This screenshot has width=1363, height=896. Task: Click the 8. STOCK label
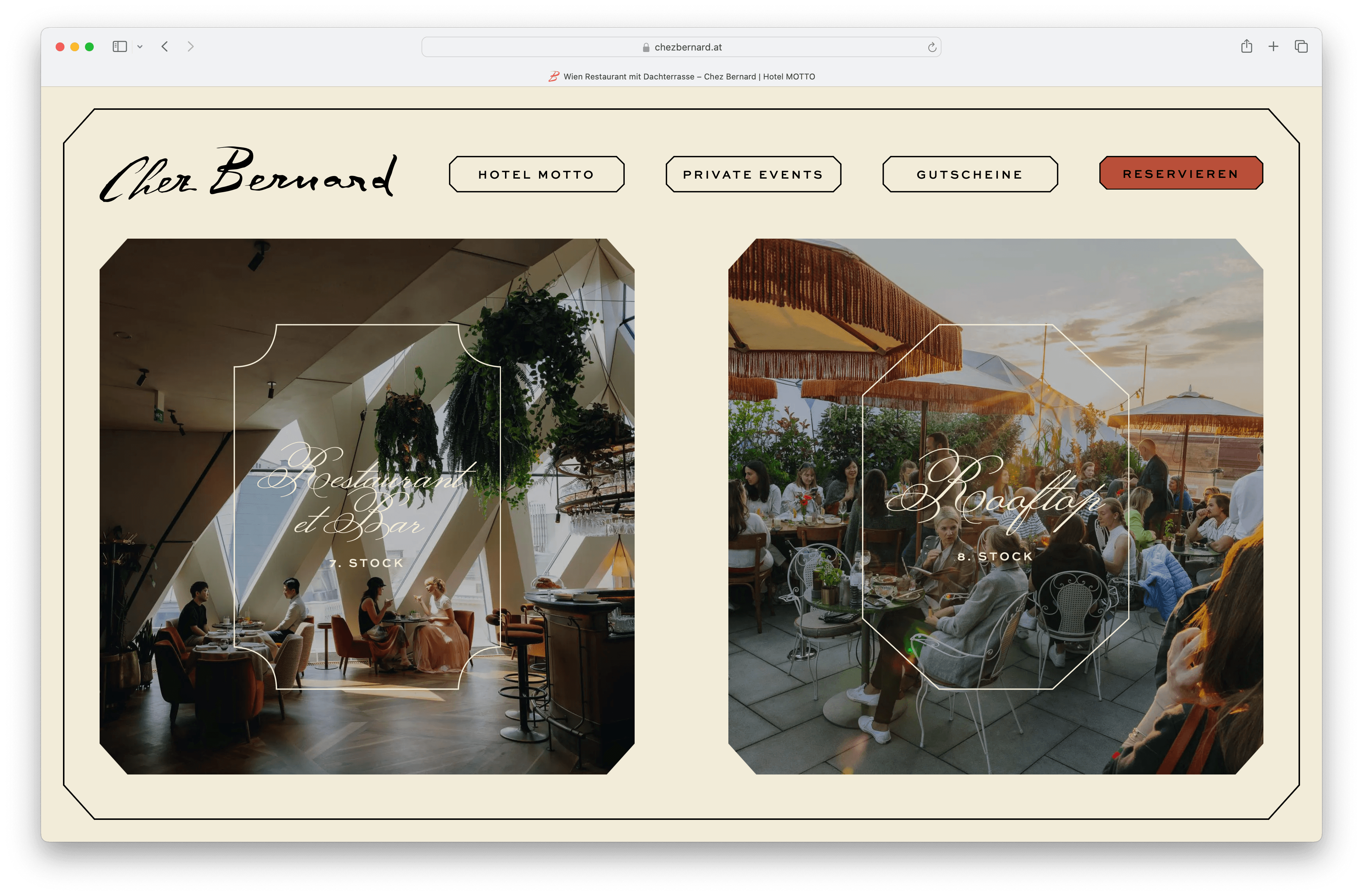pyautogui.click(x=995, y=556)
